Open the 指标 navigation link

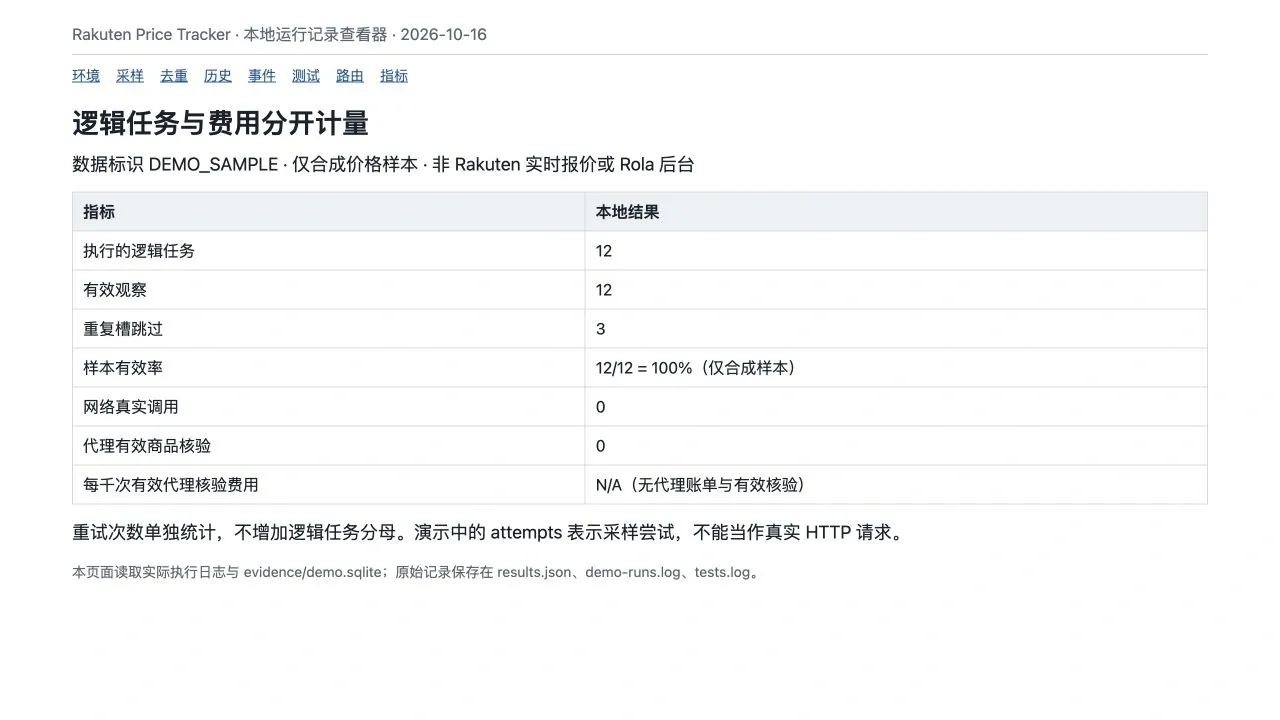coord(394,76)
